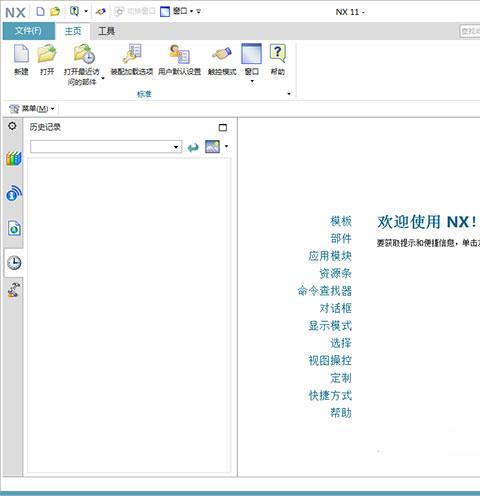The height and width of the screenshot is (496, 480).
Task: Switch to the Tools (工具) tab
Action: tap(107, 31)
